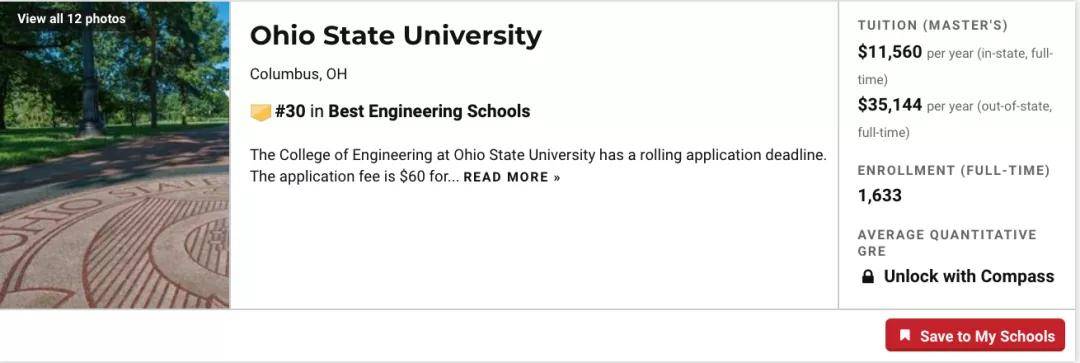Select the #30 ranking number
This screenshot has height=363, width=1080.
coord(290,112)
